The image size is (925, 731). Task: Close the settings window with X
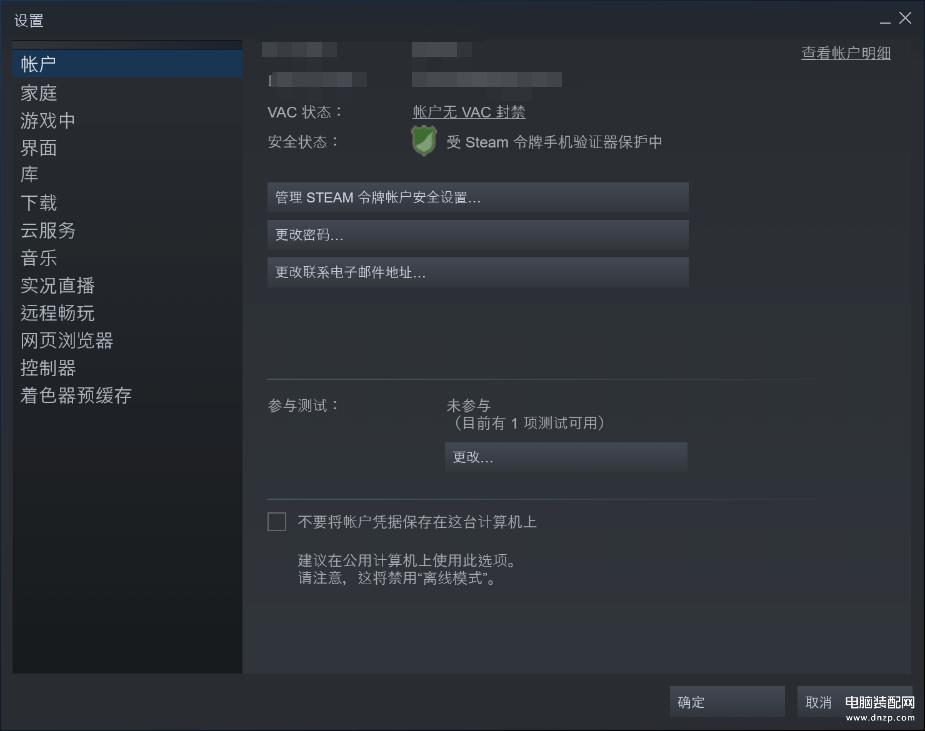tap(905, 18)
